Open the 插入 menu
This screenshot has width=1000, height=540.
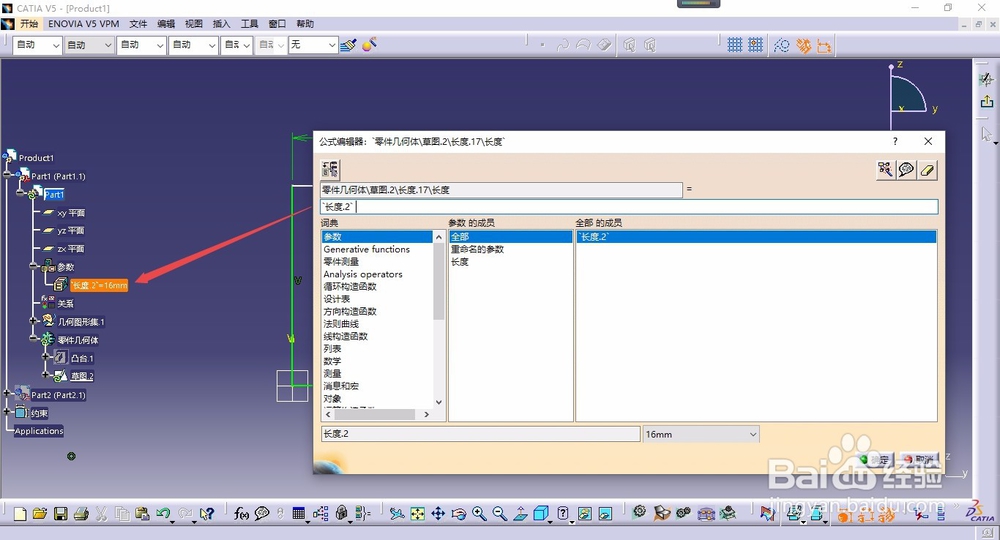pyautogui.click(x=221, y=24)
